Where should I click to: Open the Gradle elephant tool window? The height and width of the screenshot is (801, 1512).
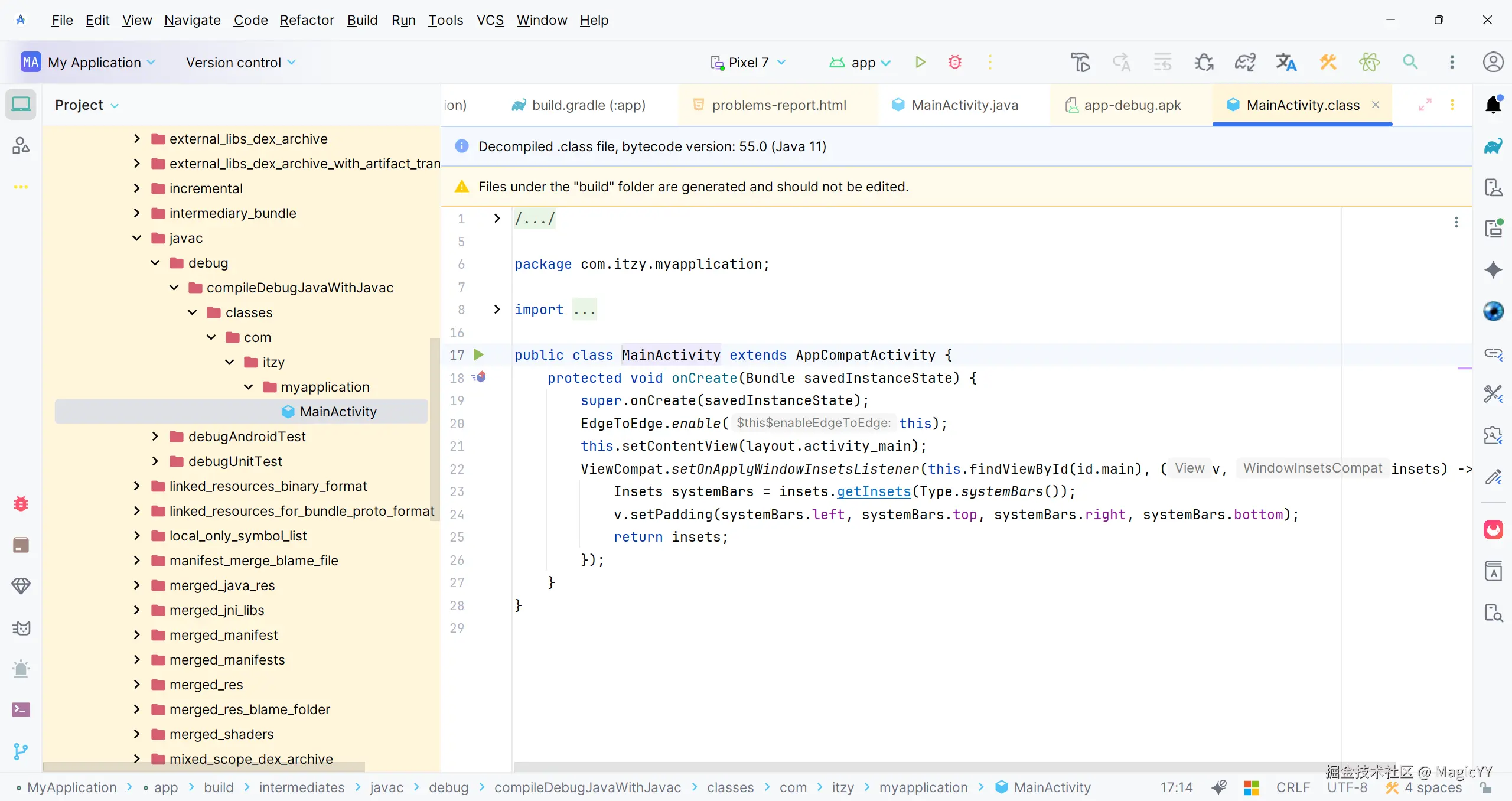click(x=1493, y=146)
